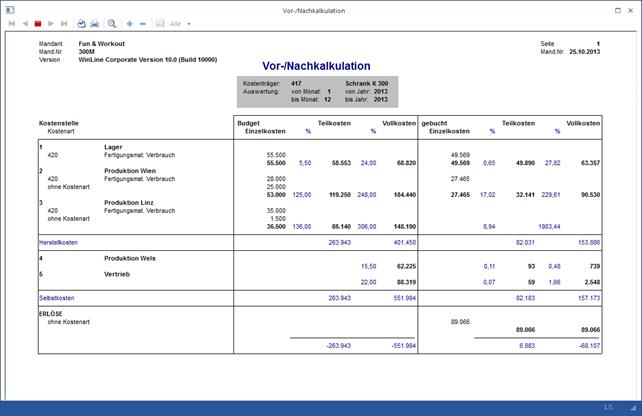Click the magnifier search icon
The width and height of the screenshot is (642, 416).
pyautogui.click(x=113, y=23)
